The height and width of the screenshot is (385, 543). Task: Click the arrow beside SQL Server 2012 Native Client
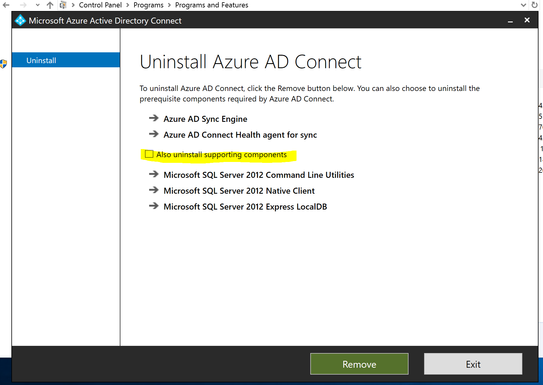click(153, 190)
